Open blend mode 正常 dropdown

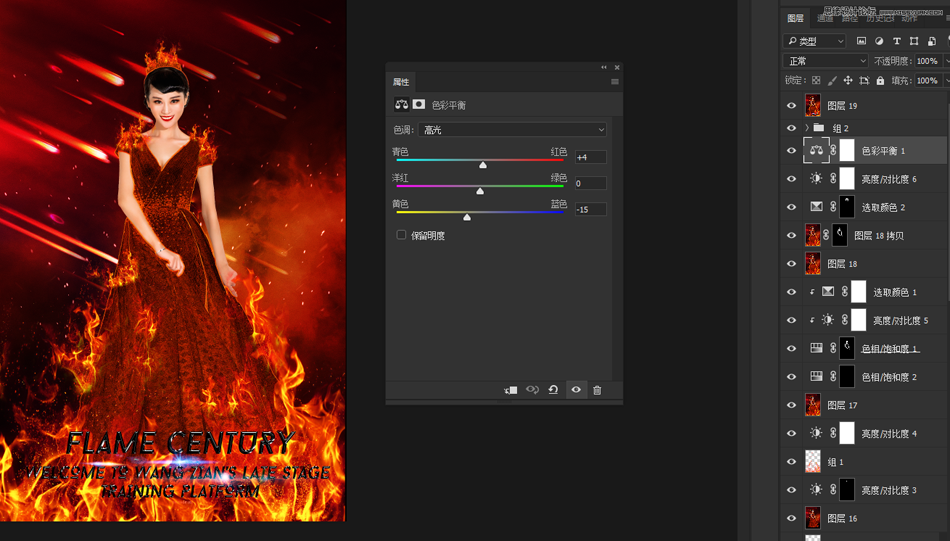coord(826,61)
